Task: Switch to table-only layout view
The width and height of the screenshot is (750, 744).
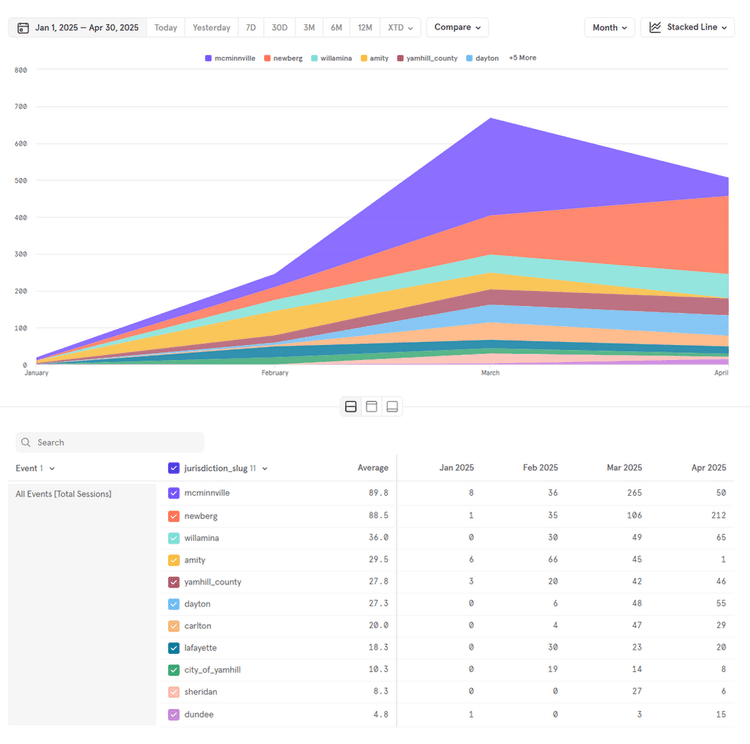Action: click(392, 407)
